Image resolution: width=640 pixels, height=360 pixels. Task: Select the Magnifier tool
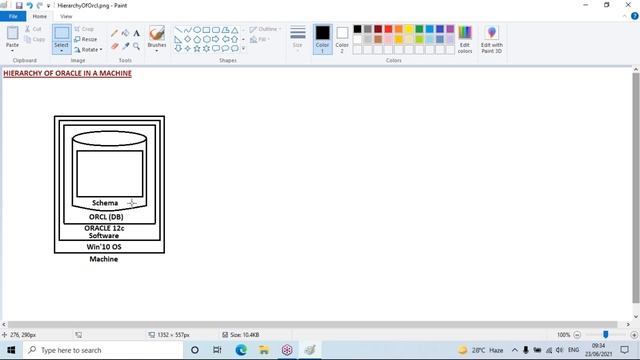pyautogui.click(x=136, y=46)
